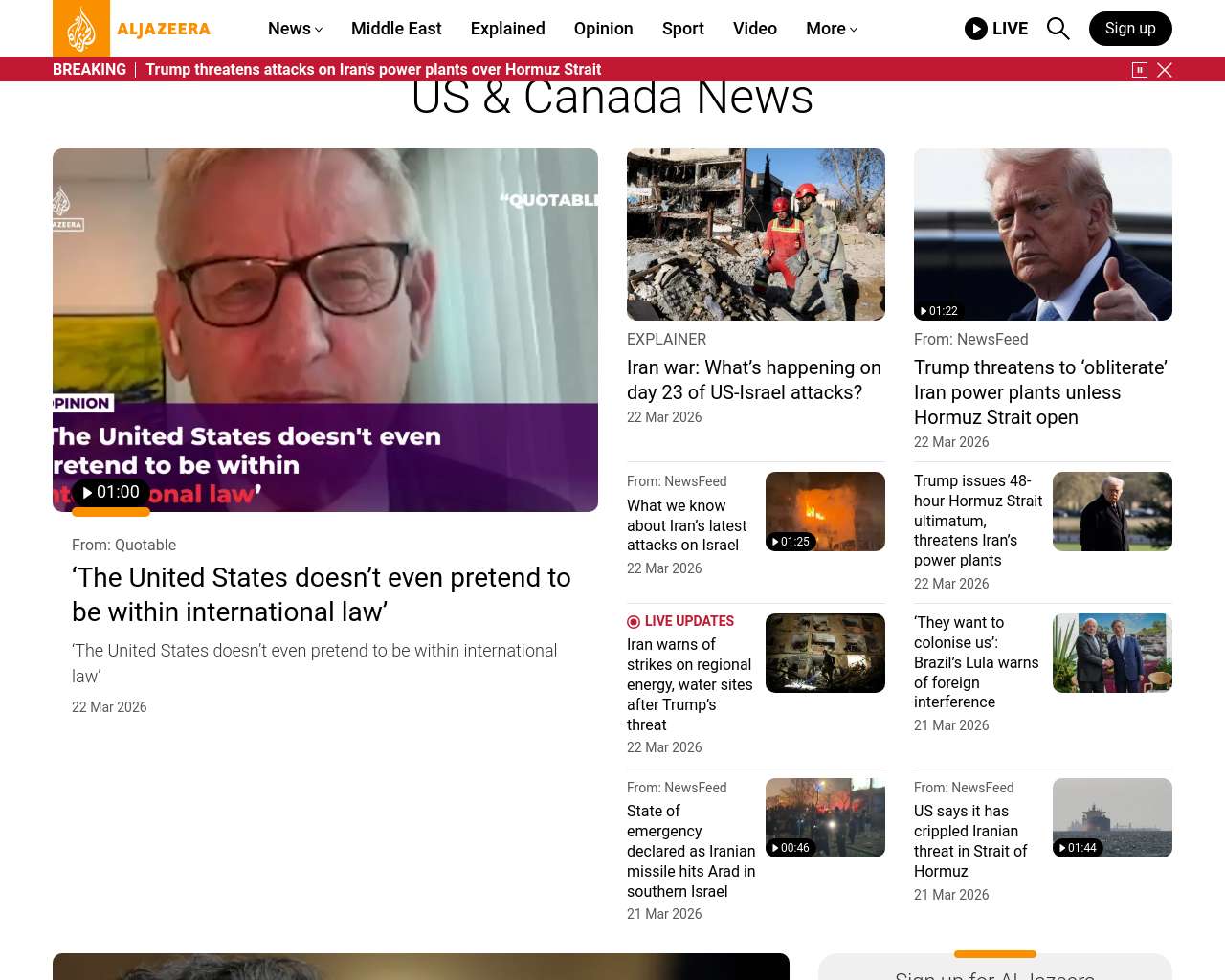Click the Al Jazeera logo
1225x980 pixels.
tap(132, 29)
